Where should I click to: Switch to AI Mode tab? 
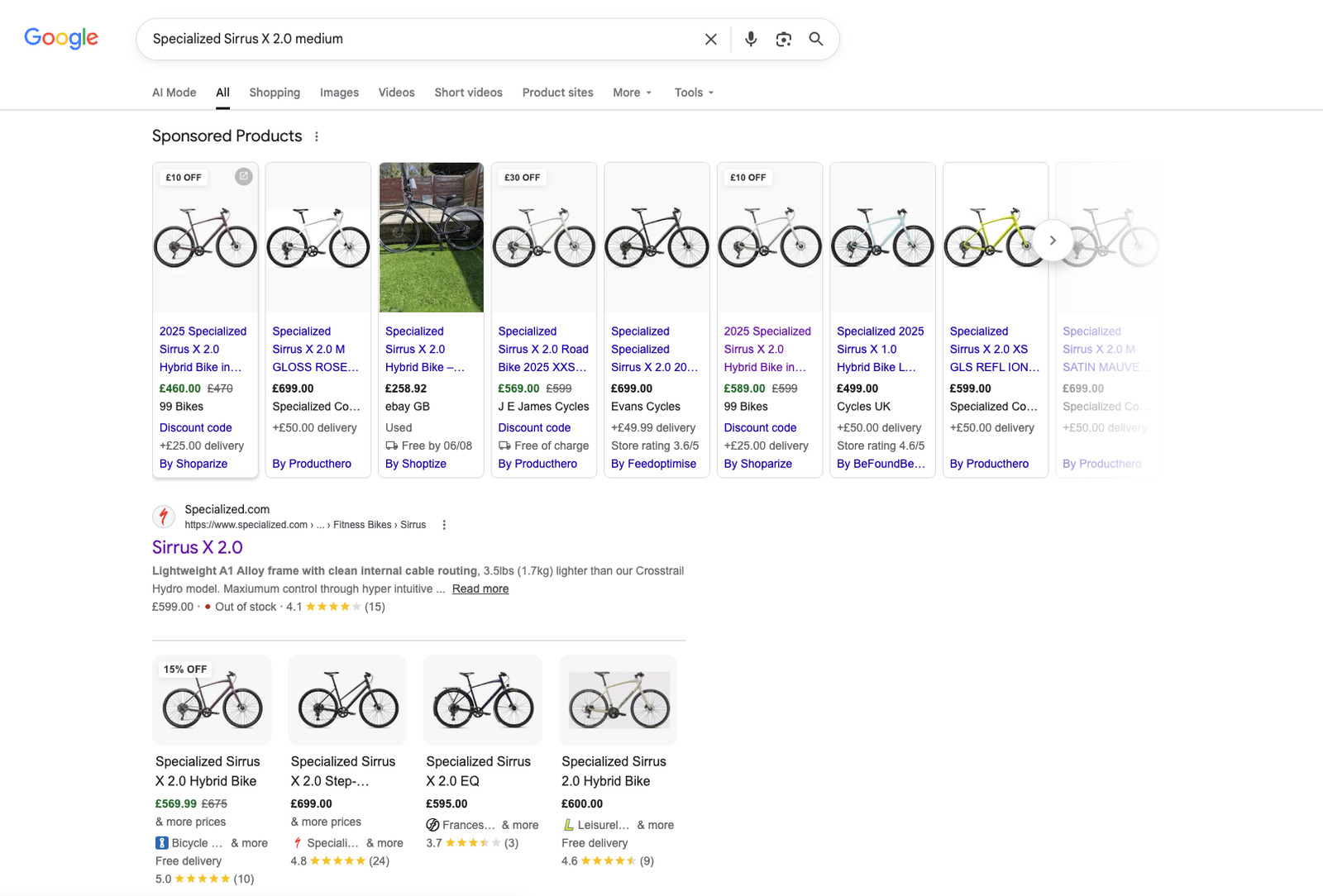(174, 93)
